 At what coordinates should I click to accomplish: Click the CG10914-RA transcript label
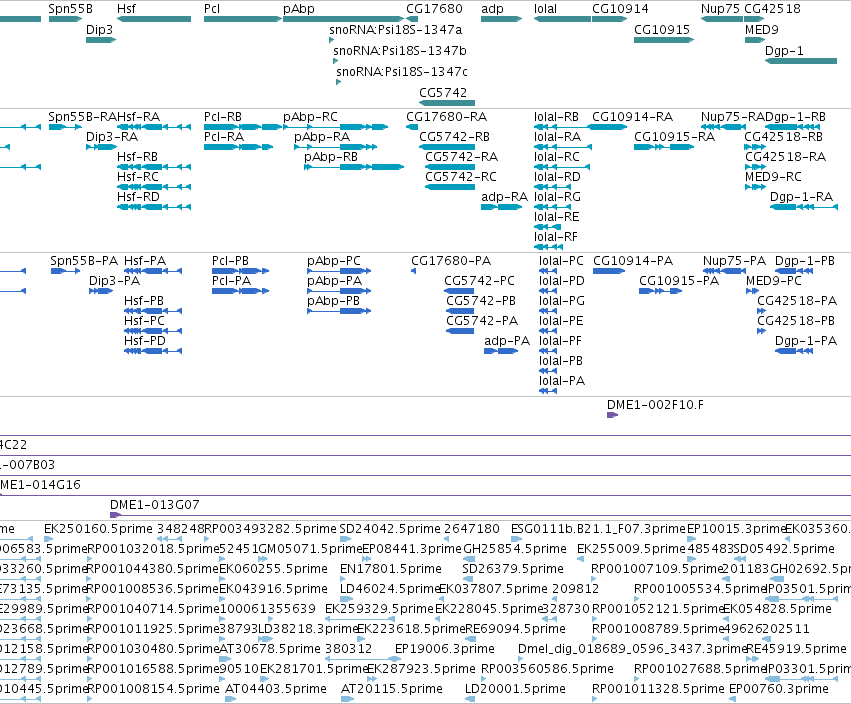pos(632,117)
